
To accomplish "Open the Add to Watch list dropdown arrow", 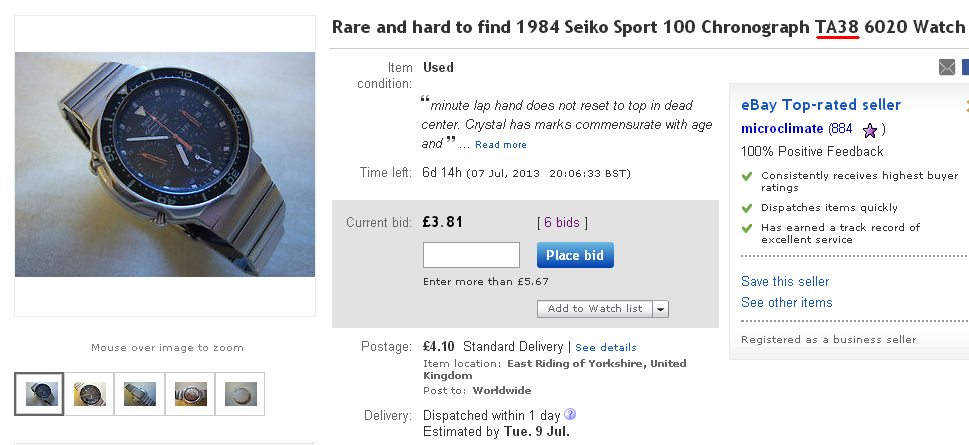I will 660,309.
